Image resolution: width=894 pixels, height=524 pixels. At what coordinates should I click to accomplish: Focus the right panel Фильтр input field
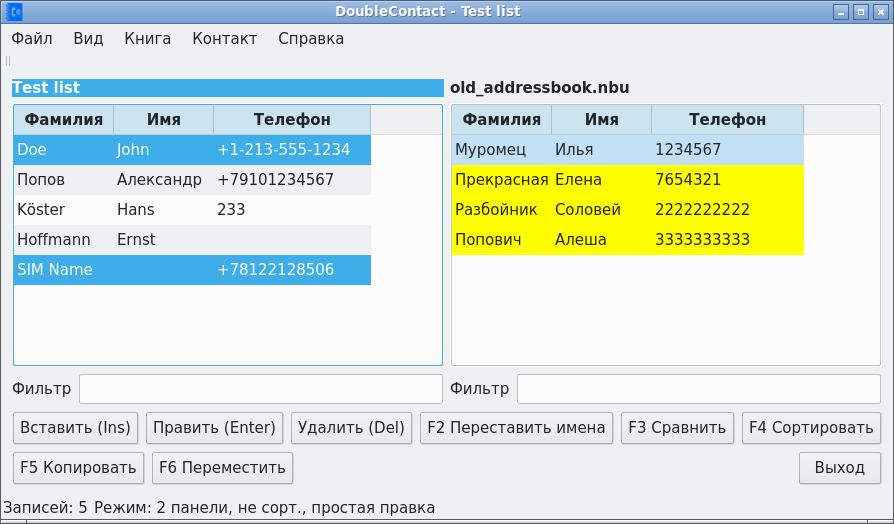click(x=698, y=389)
